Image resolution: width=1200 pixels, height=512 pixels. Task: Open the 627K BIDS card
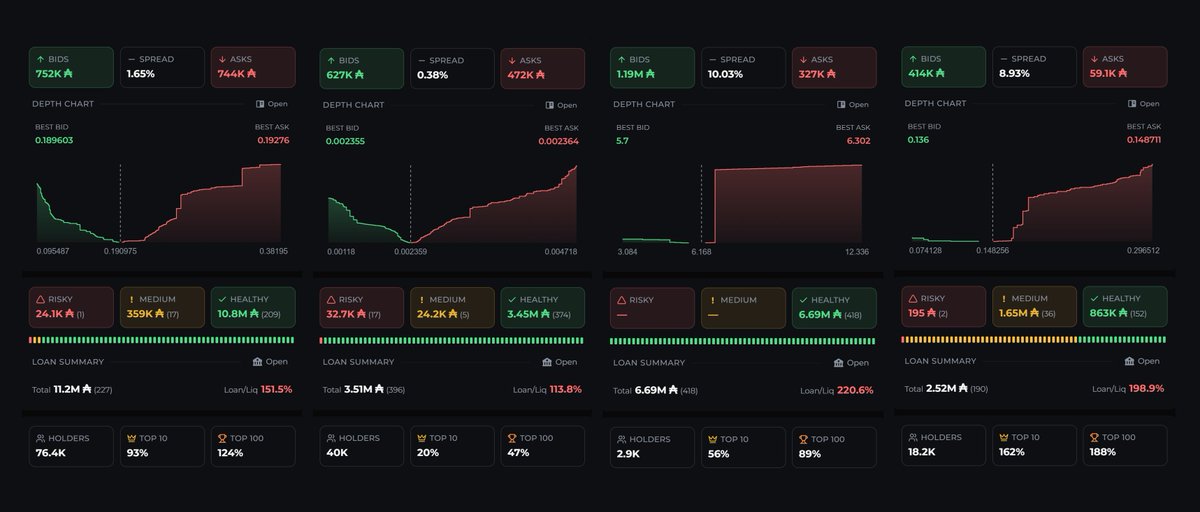[360, 67]
